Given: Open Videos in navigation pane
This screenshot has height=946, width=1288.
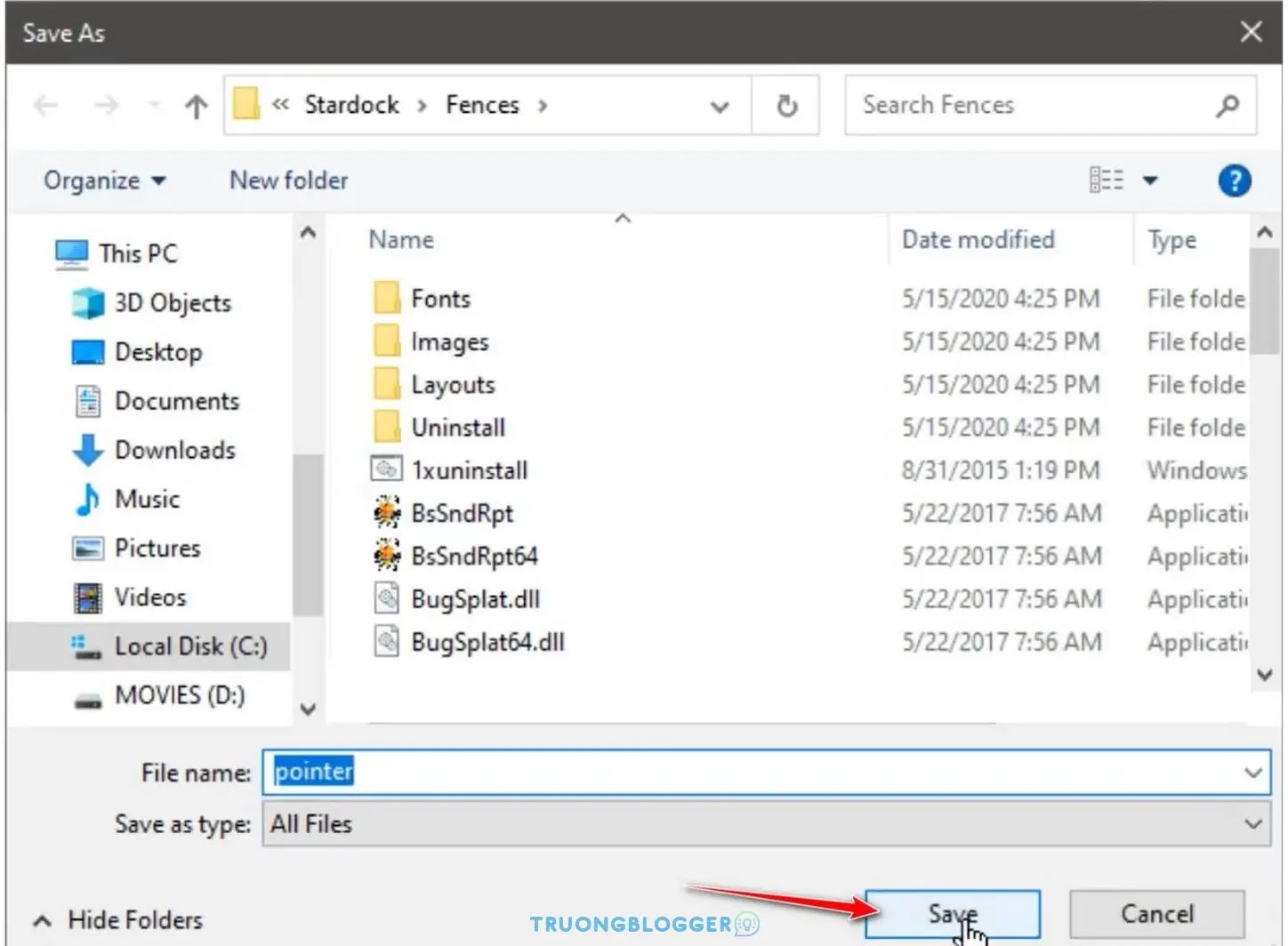Looking at the screenshot, I should [x=149, y=597].
